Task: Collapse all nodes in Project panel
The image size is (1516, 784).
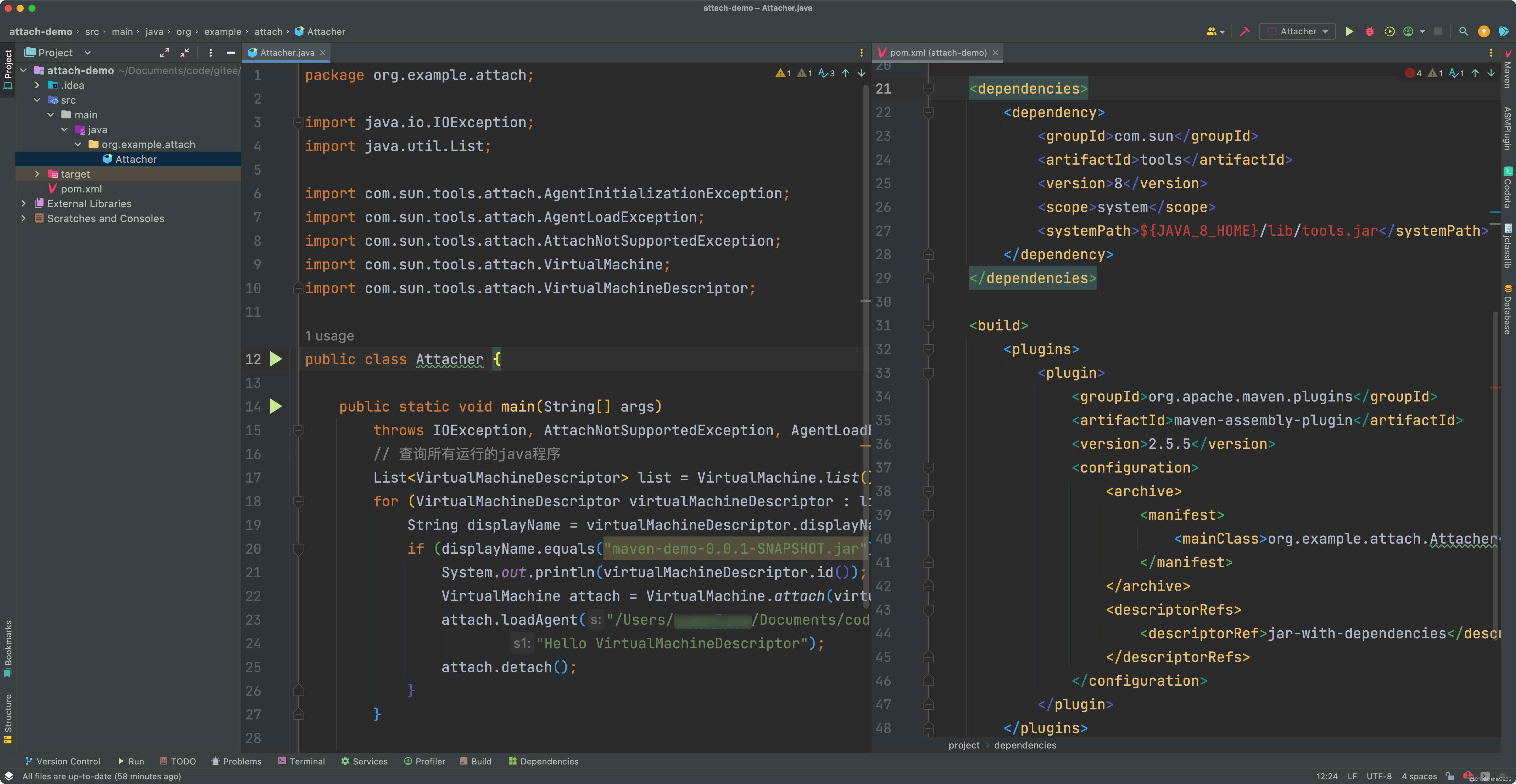Action: tap(185, 52)
